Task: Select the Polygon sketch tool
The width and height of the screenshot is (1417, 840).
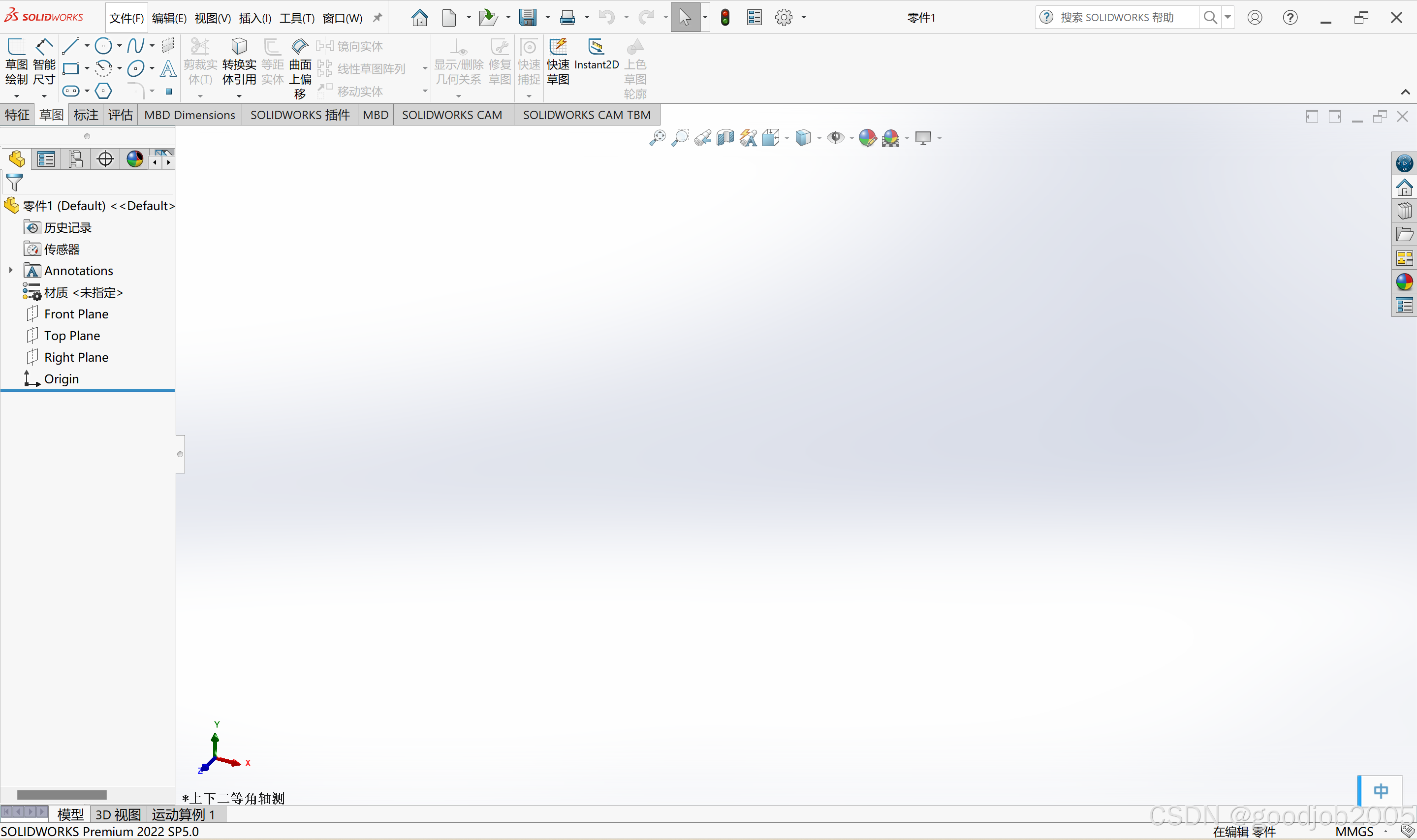Action: (103, 91)
